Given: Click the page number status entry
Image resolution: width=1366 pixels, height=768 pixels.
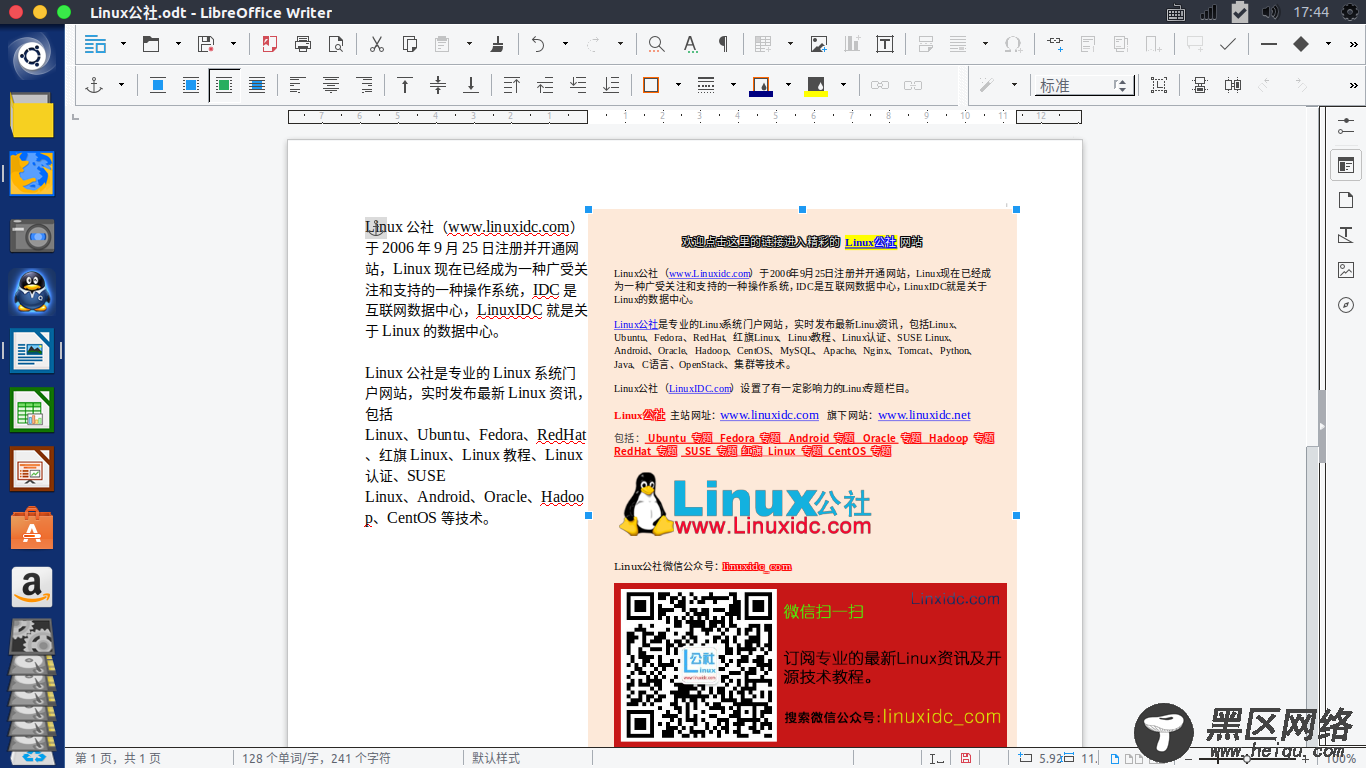Looking at the screenshot, I should tap(118, 758).
